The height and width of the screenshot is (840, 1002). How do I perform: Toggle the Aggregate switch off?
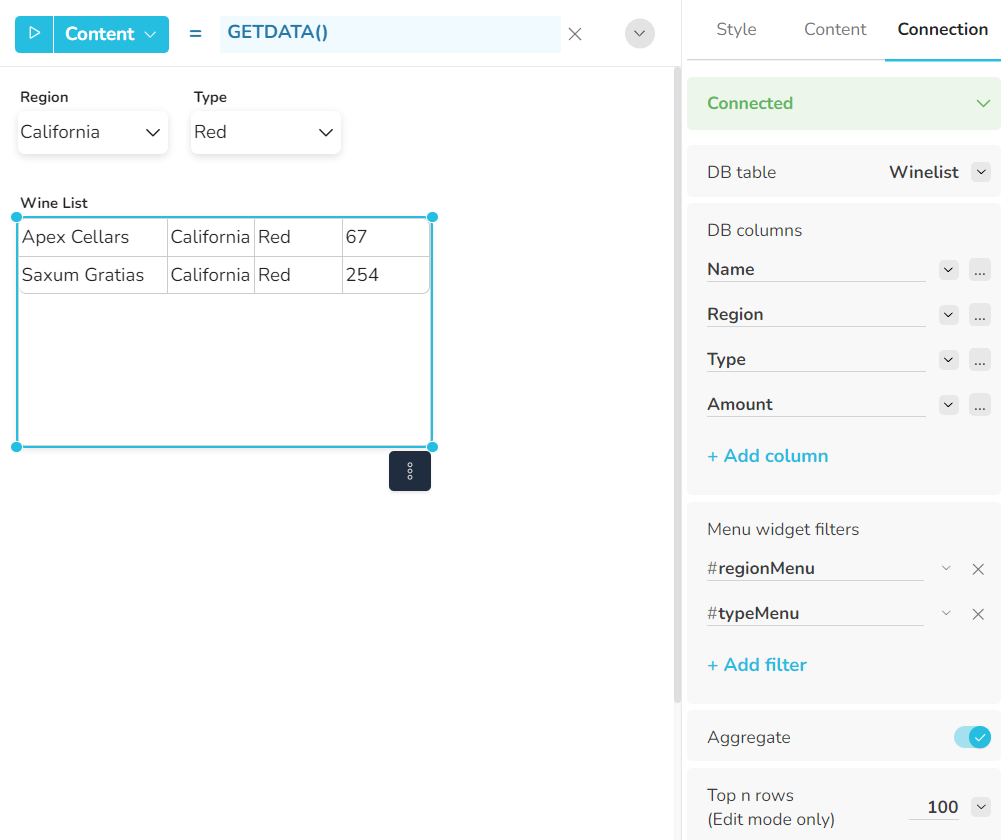[x=972, y=737]
